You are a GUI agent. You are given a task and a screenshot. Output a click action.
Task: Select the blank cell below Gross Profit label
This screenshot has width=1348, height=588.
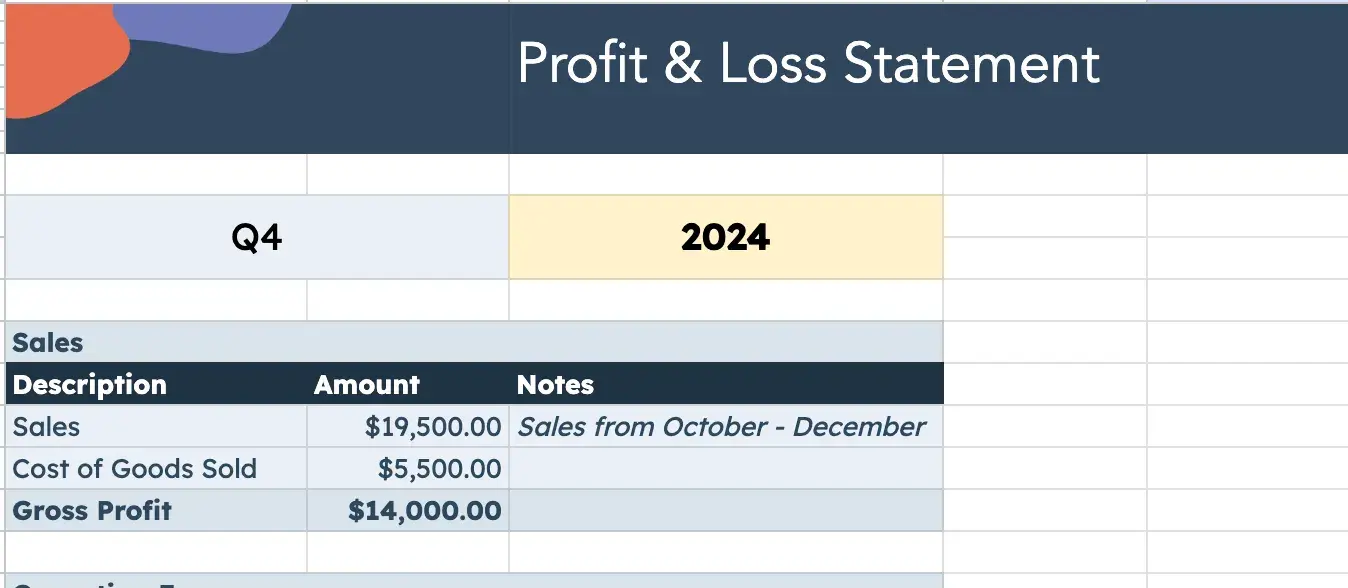[156, 551]
